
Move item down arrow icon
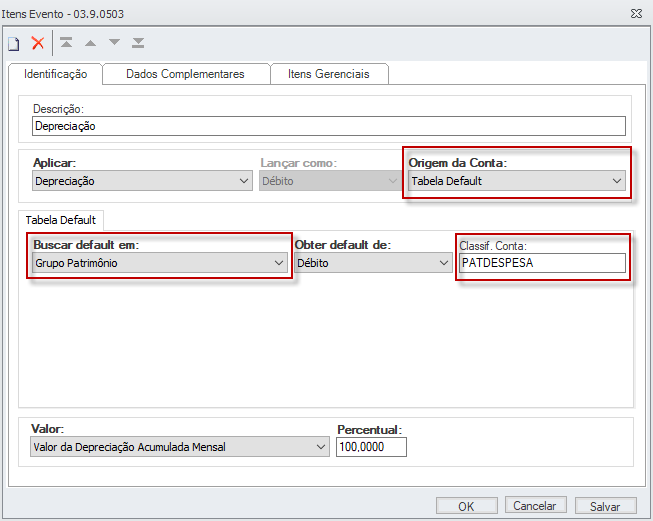point(114,42)
